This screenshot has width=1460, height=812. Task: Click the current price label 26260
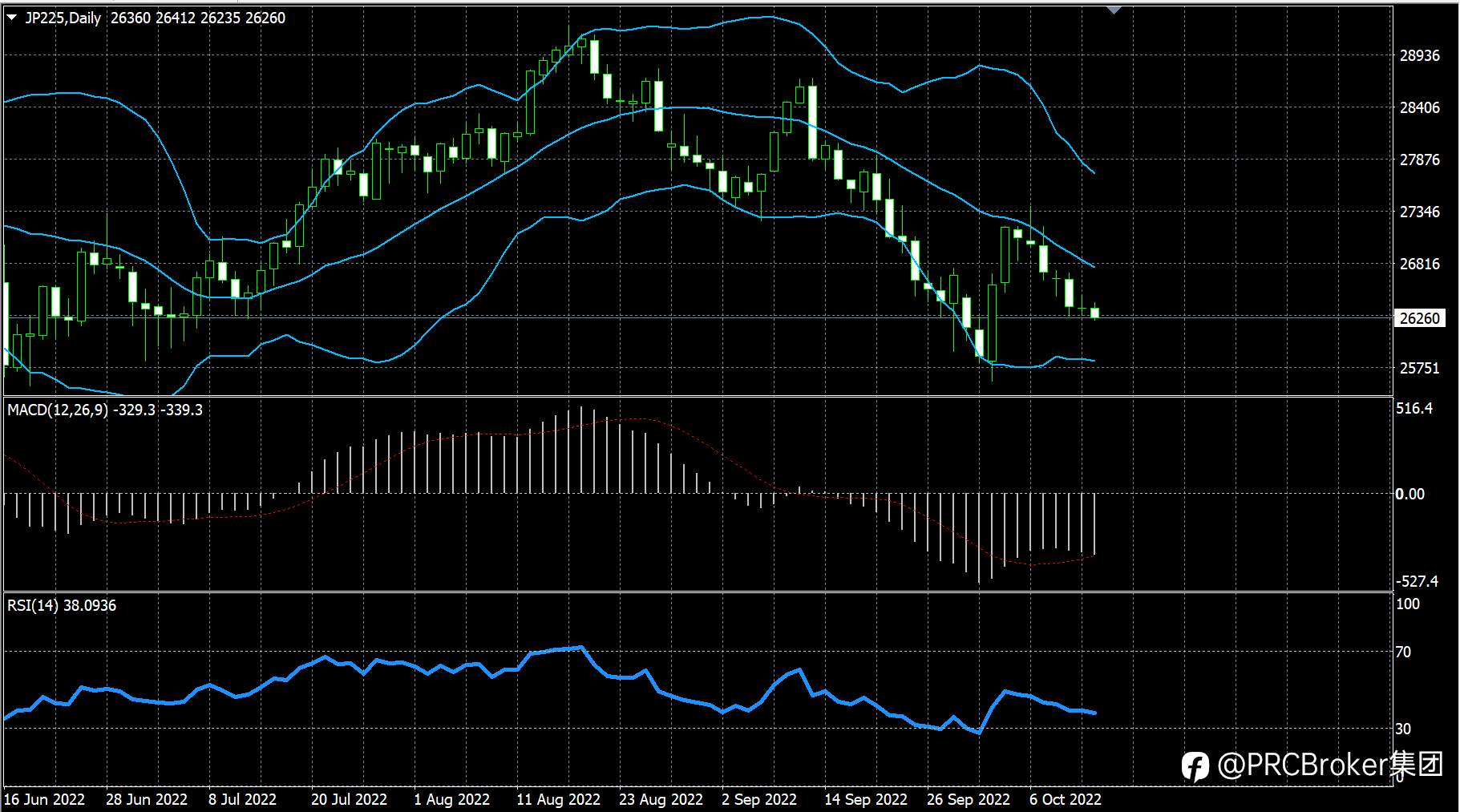(x=1420, y=318)
